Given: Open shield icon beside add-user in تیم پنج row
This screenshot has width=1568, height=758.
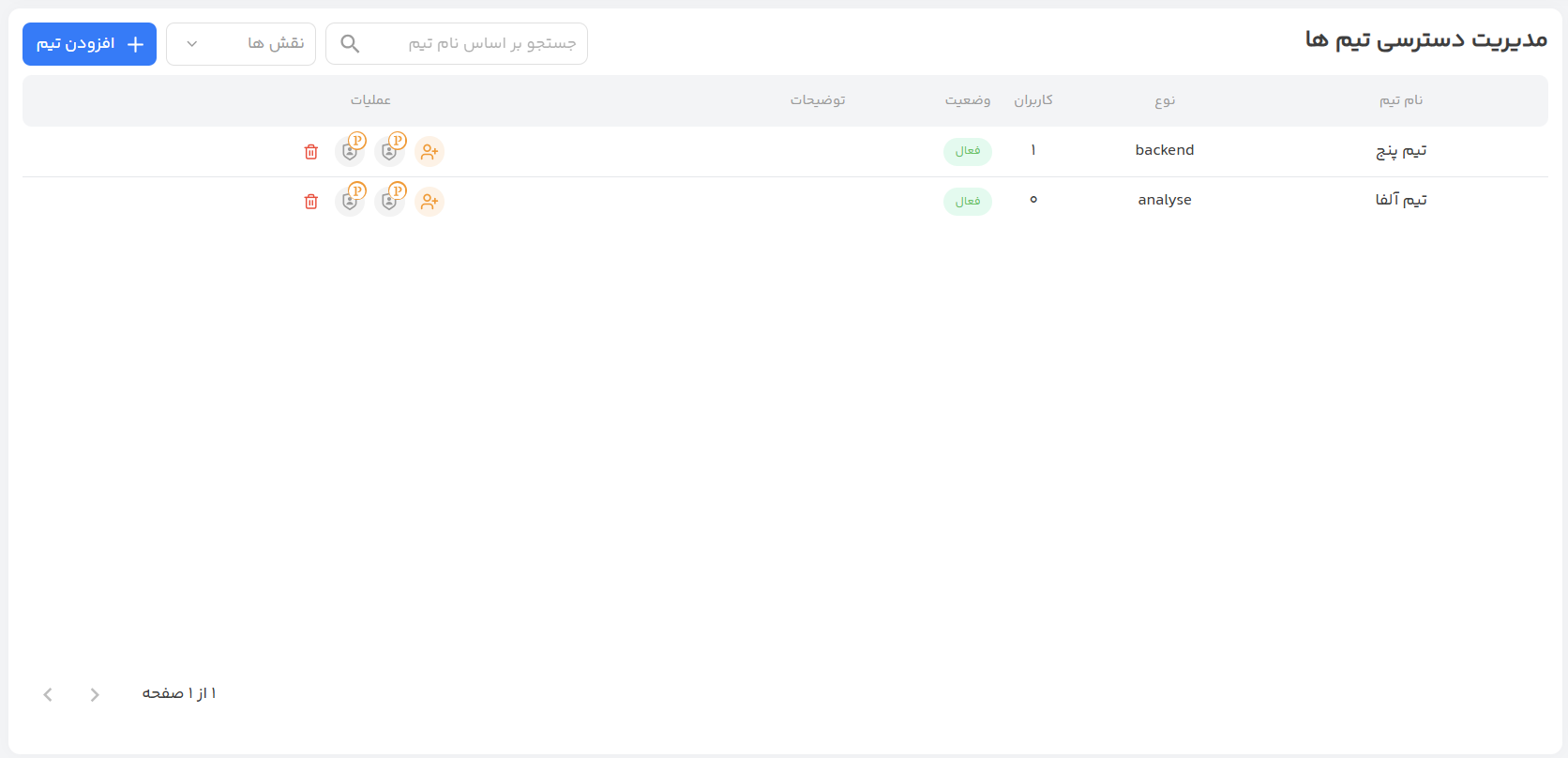Looking at the screenshot, I should (390, 150).
